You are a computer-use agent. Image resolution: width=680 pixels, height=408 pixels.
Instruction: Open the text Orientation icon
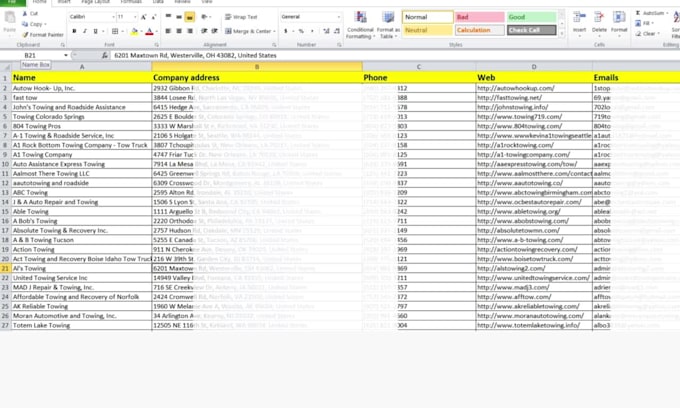(204, 17)
